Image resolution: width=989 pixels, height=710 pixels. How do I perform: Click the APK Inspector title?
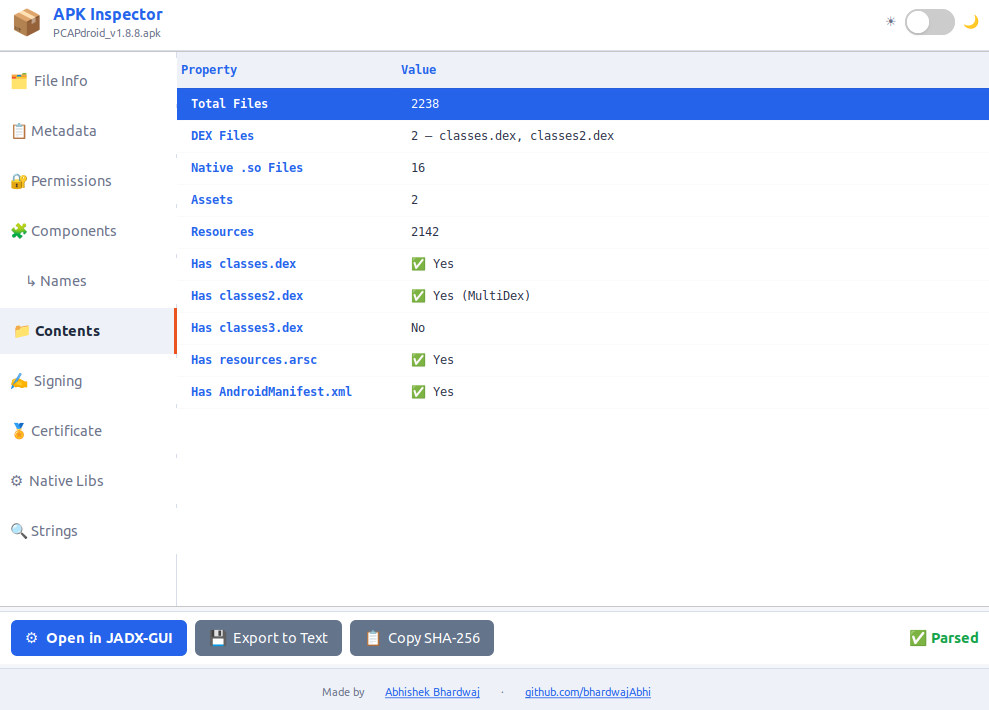(108, 14)
